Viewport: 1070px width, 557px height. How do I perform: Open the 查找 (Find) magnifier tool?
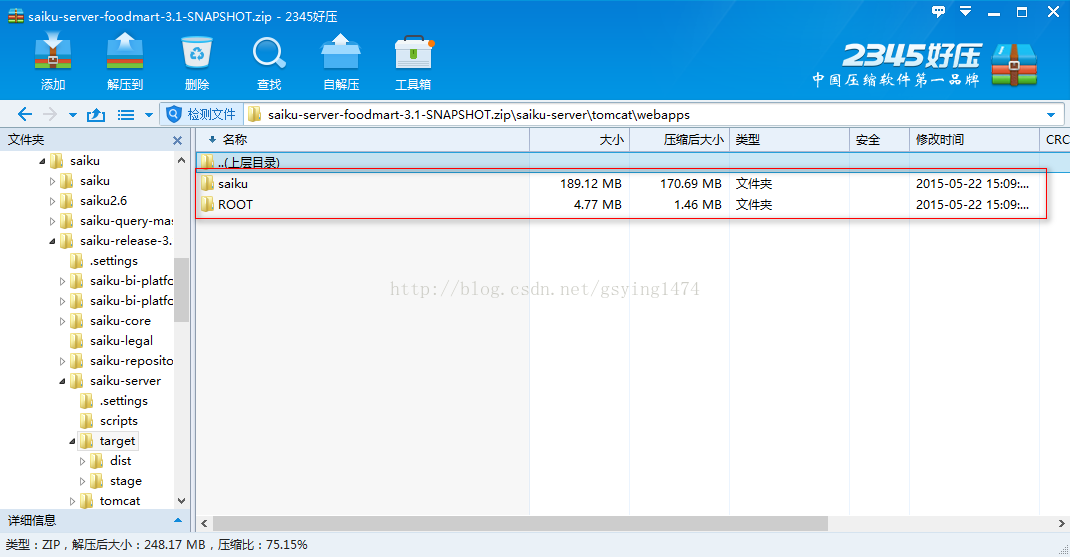269,53
